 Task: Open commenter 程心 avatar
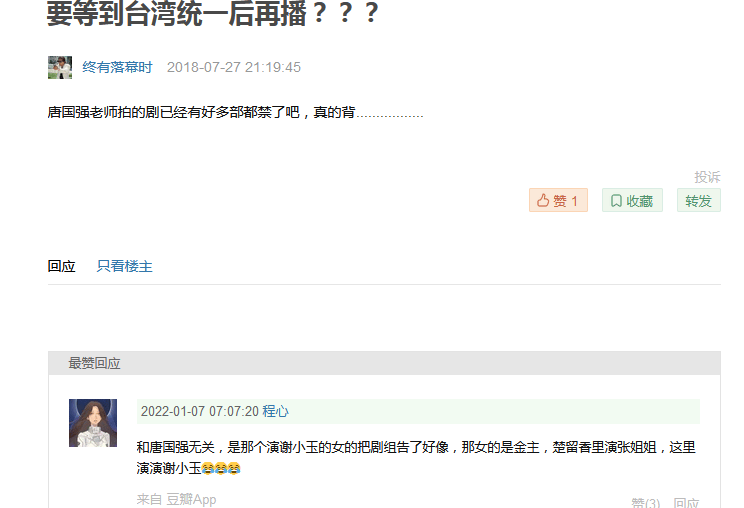pyautogui.click(x=93, y=423)
